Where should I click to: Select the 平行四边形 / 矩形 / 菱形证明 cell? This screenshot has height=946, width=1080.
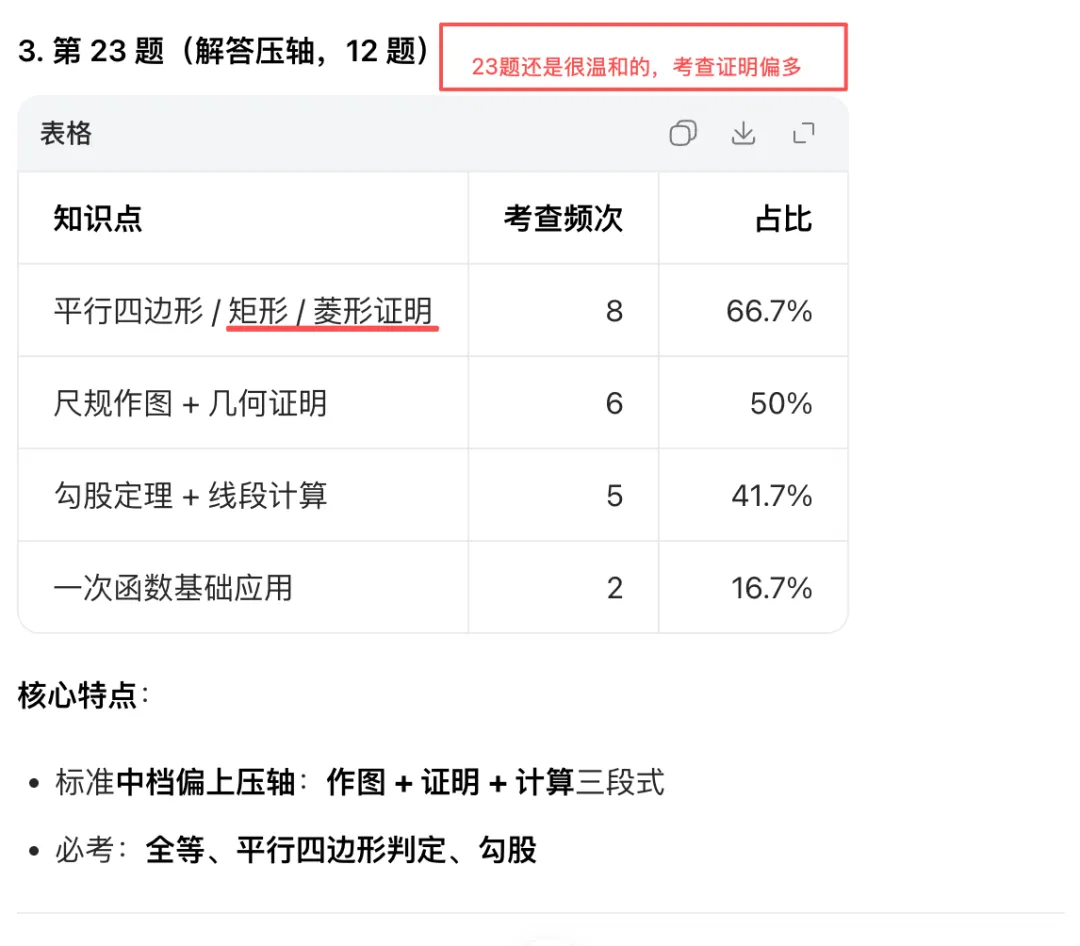(243, 311)
